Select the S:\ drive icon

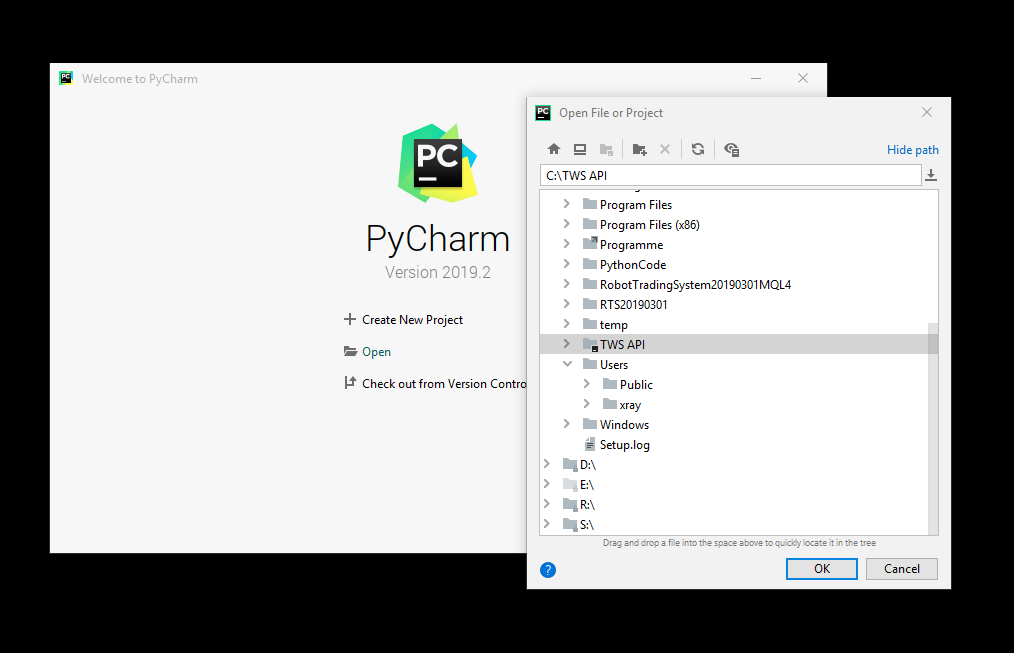click(570, 524)
